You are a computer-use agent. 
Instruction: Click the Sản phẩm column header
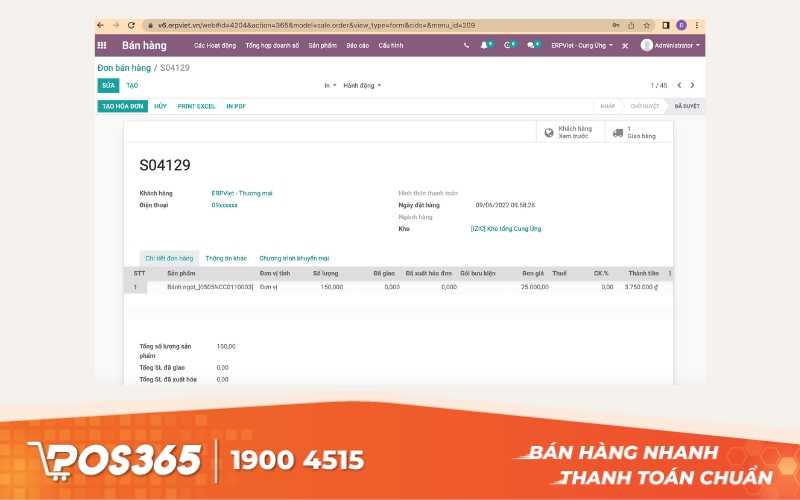pos(181,273)
